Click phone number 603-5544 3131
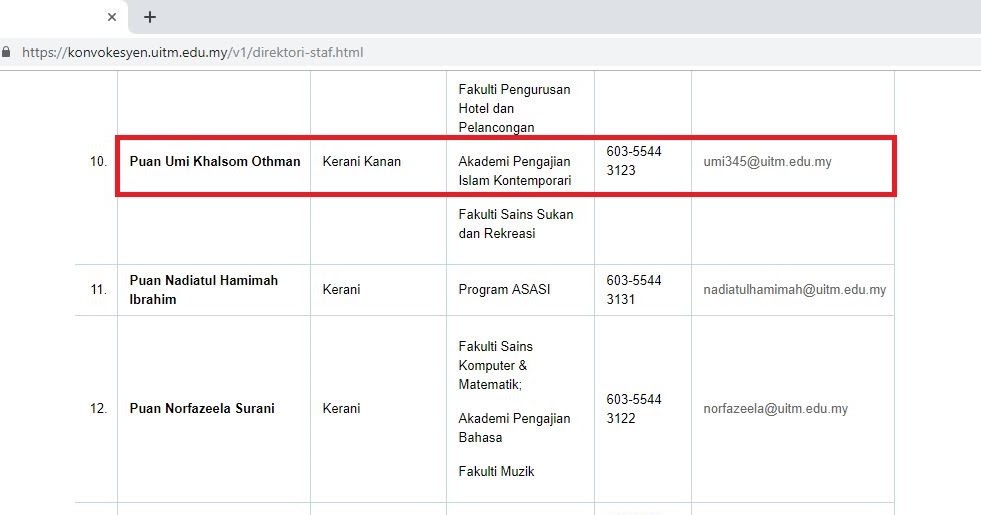 (634, 290)
